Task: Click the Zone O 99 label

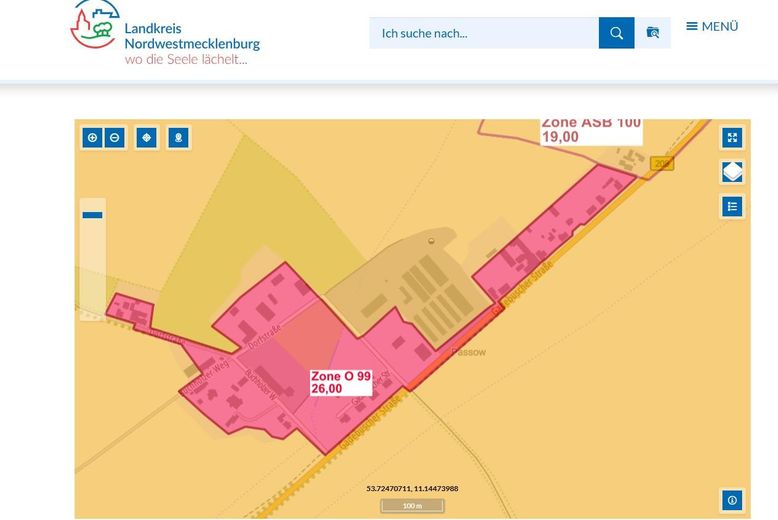Action: [341, 382]
